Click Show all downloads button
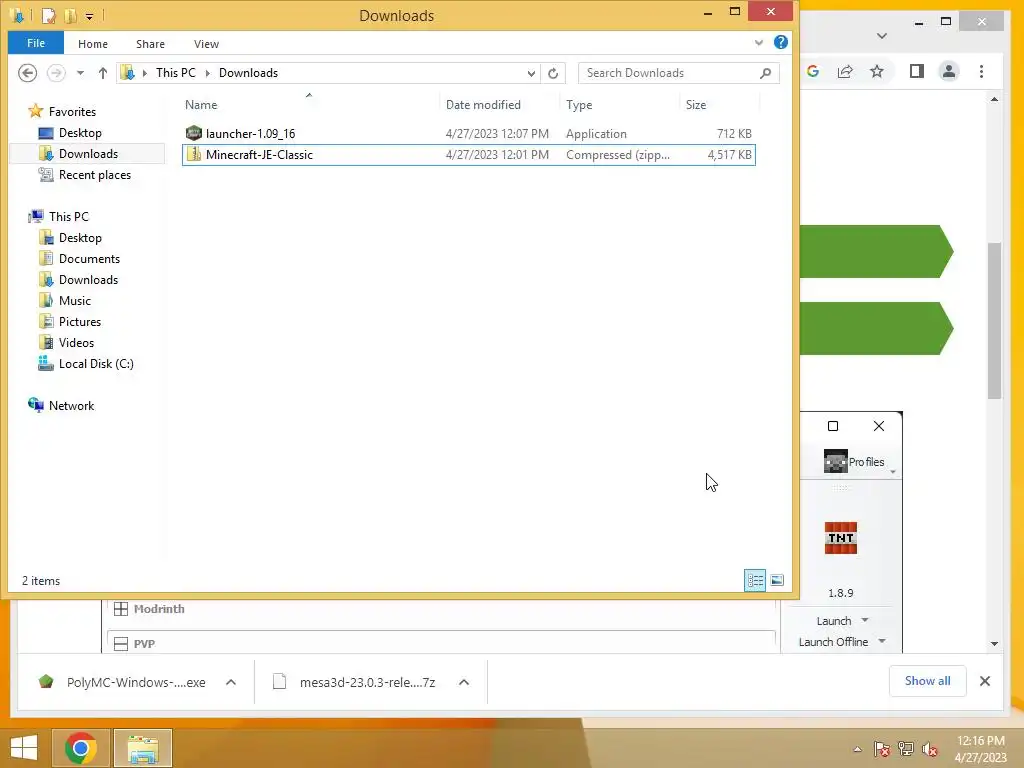Viewport: 1024px width, 768px height. point(927,681)
